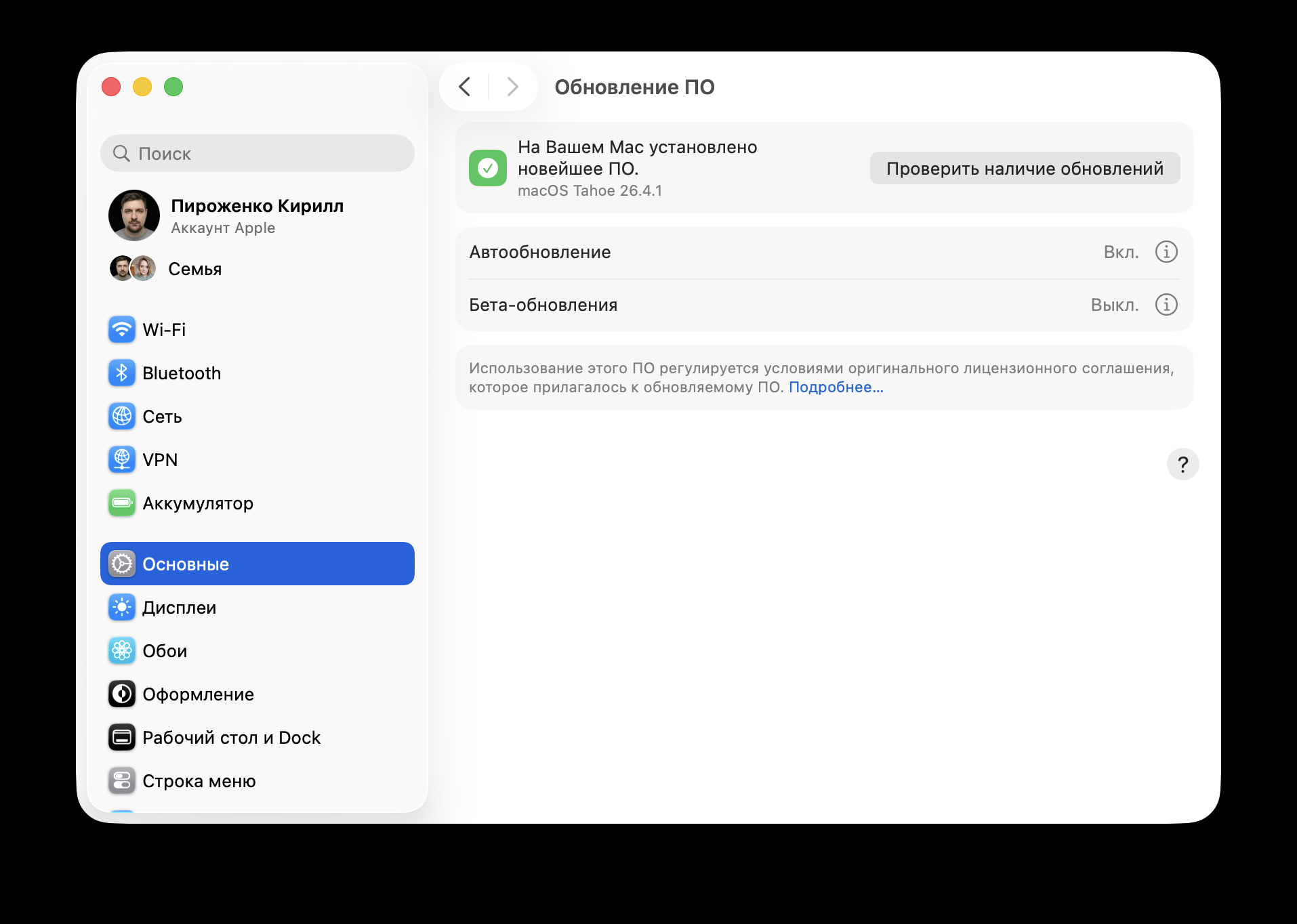This screenshot has height=924, width=1297.
Task: Open Сеть settings
Action: (162, 416)
